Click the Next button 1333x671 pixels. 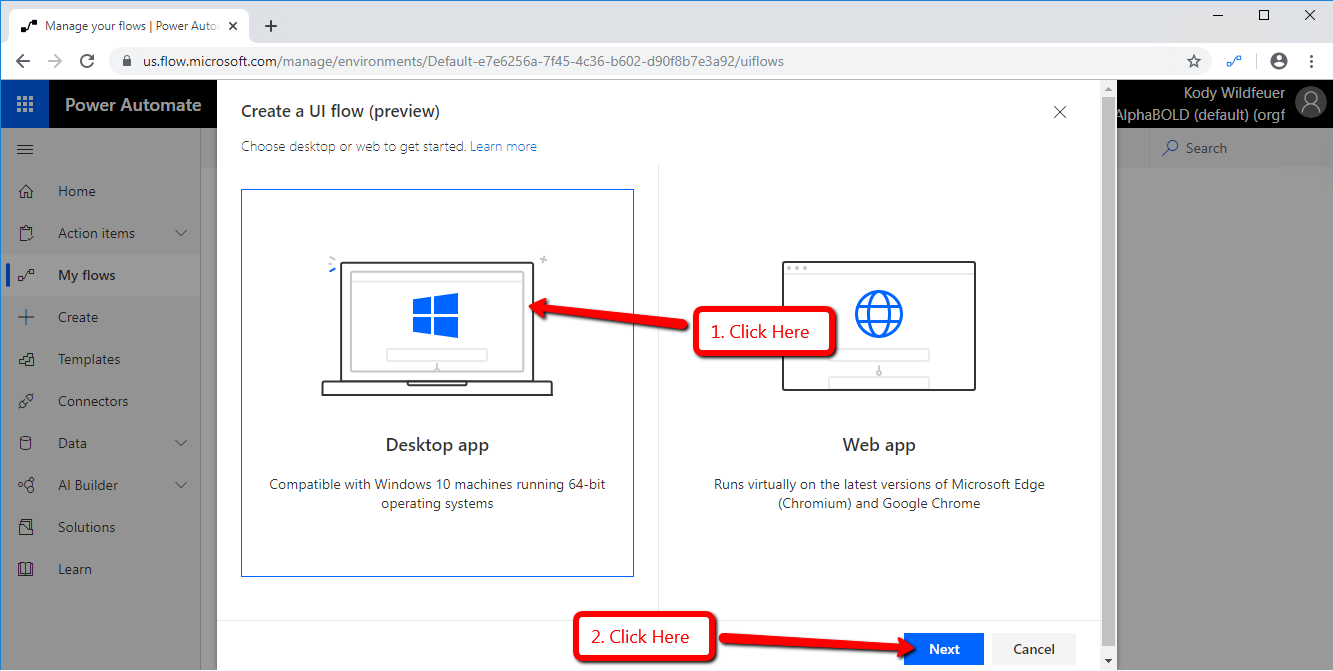944,649
